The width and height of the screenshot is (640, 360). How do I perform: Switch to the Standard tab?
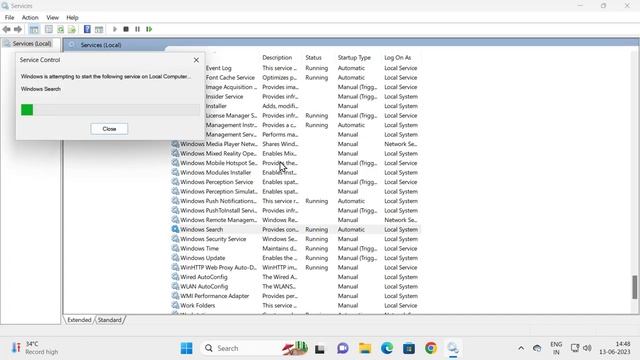(109, 320)
